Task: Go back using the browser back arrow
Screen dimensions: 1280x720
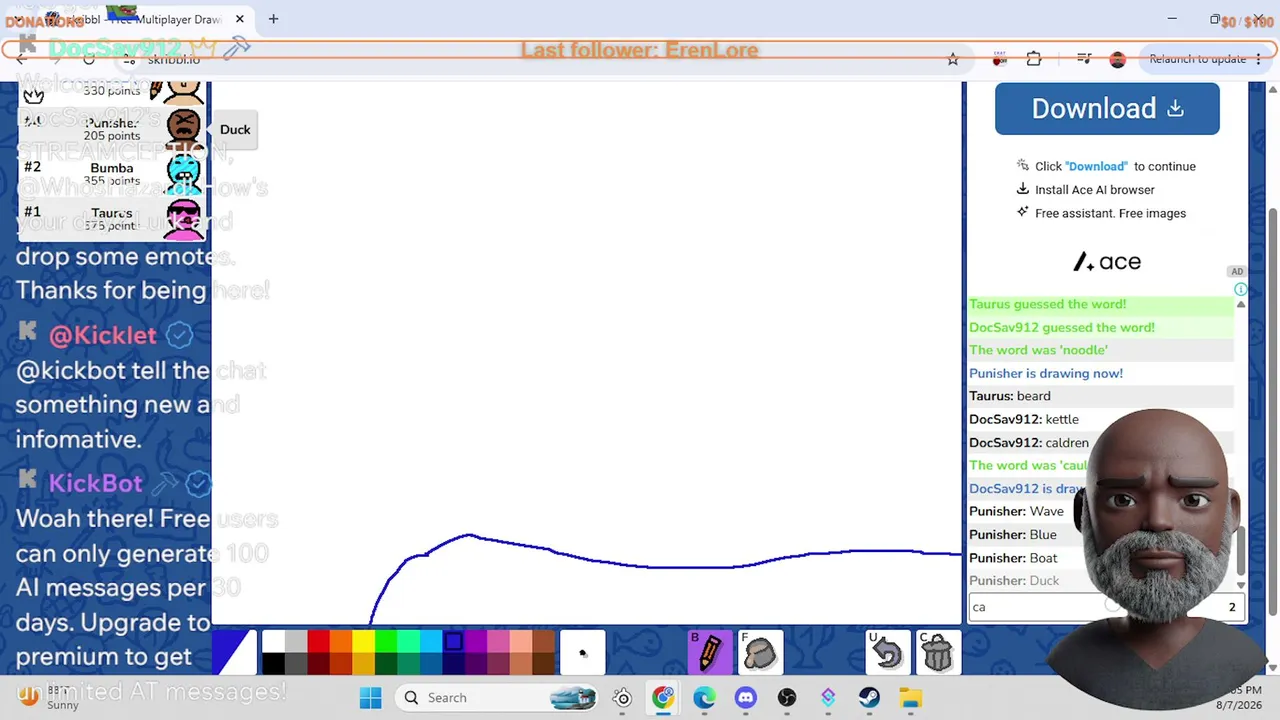Action: (22, 59)
